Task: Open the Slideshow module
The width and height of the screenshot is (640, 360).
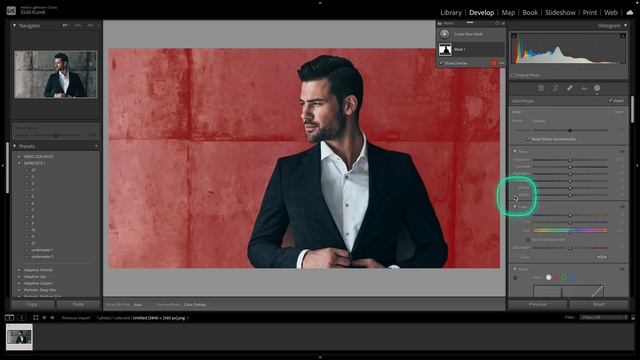Action: [x=560, y=13]
